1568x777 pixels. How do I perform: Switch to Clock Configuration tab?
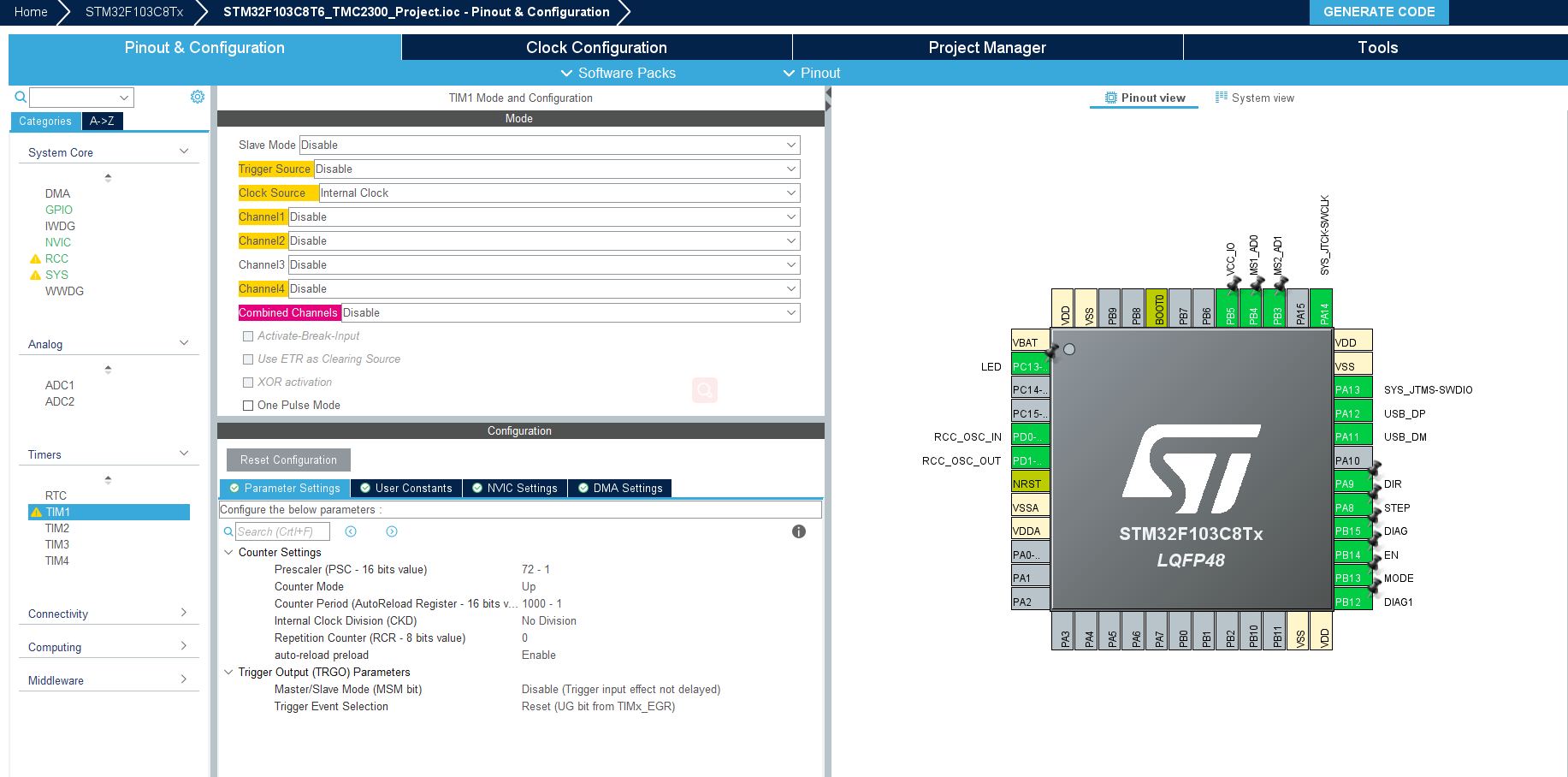tap(596, 47)
